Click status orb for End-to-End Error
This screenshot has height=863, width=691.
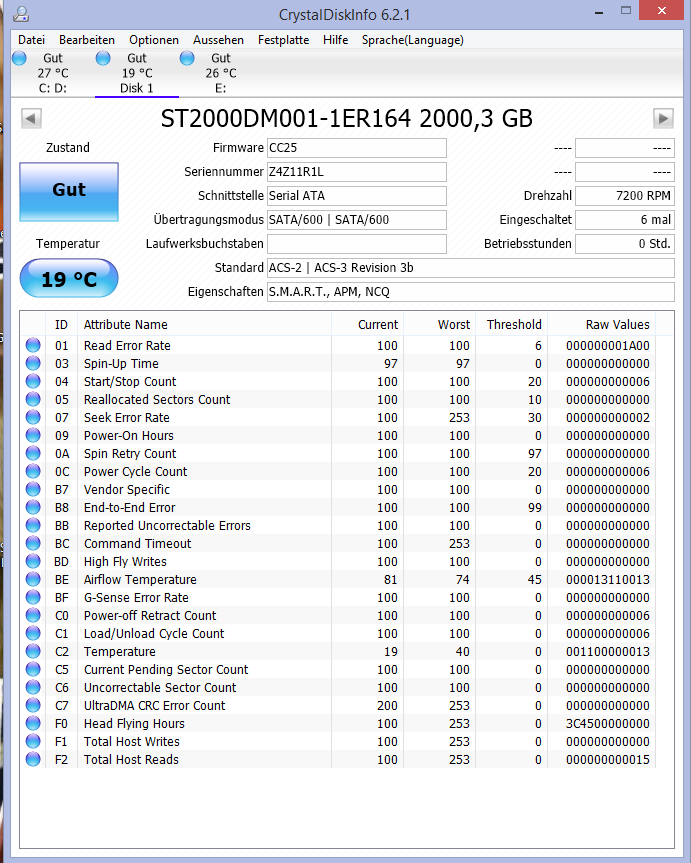(33, 507)
